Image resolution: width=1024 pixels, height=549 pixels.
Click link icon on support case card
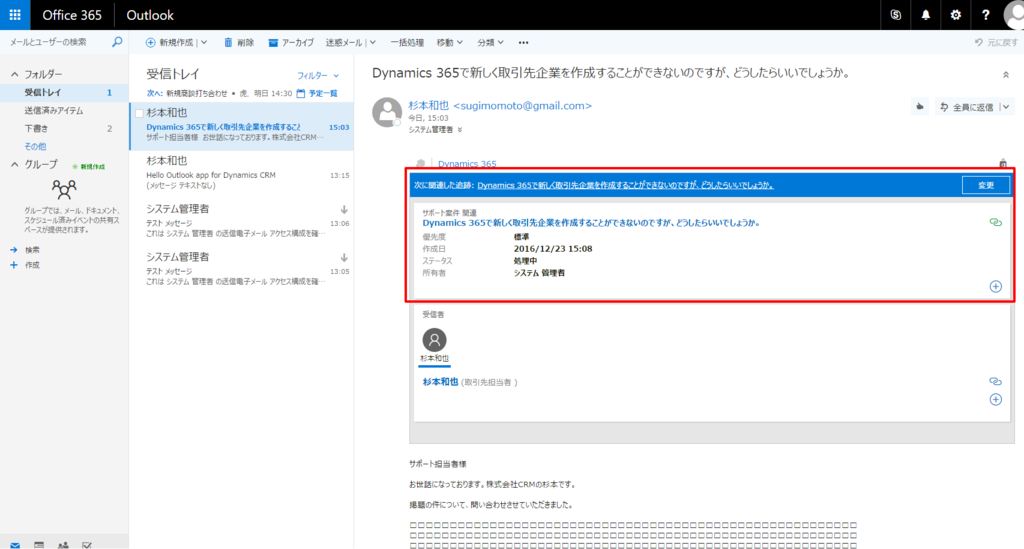995,223
